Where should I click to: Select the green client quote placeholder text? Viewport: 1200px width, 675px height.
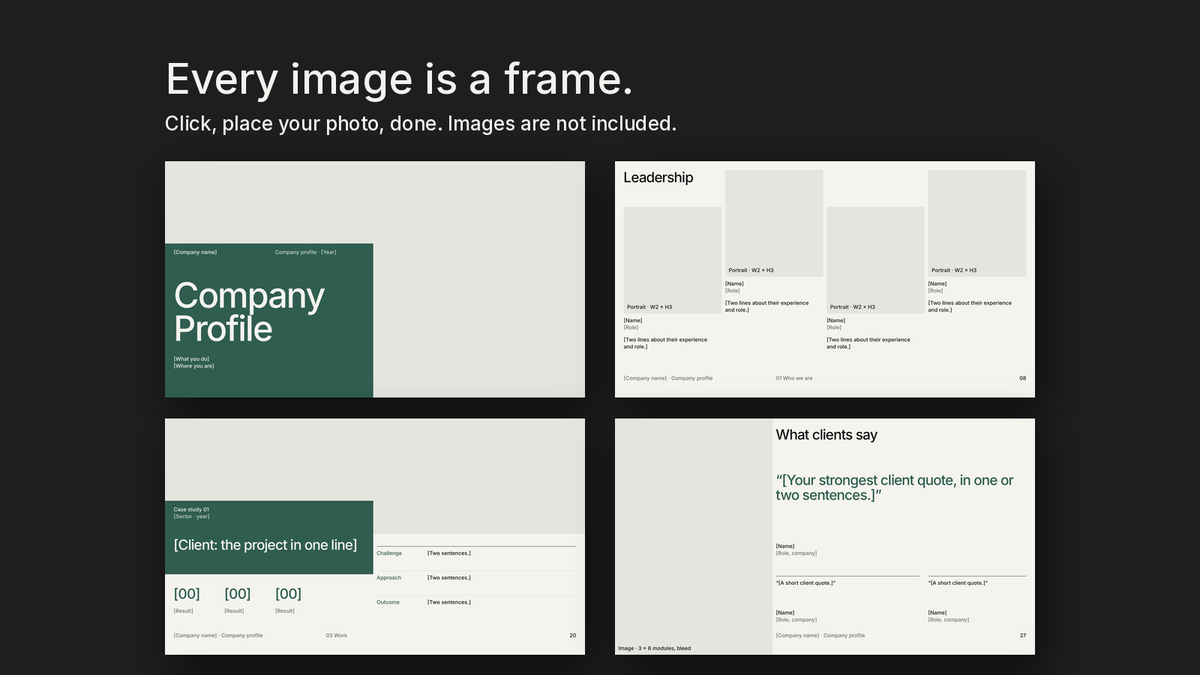tap(895, 488)
